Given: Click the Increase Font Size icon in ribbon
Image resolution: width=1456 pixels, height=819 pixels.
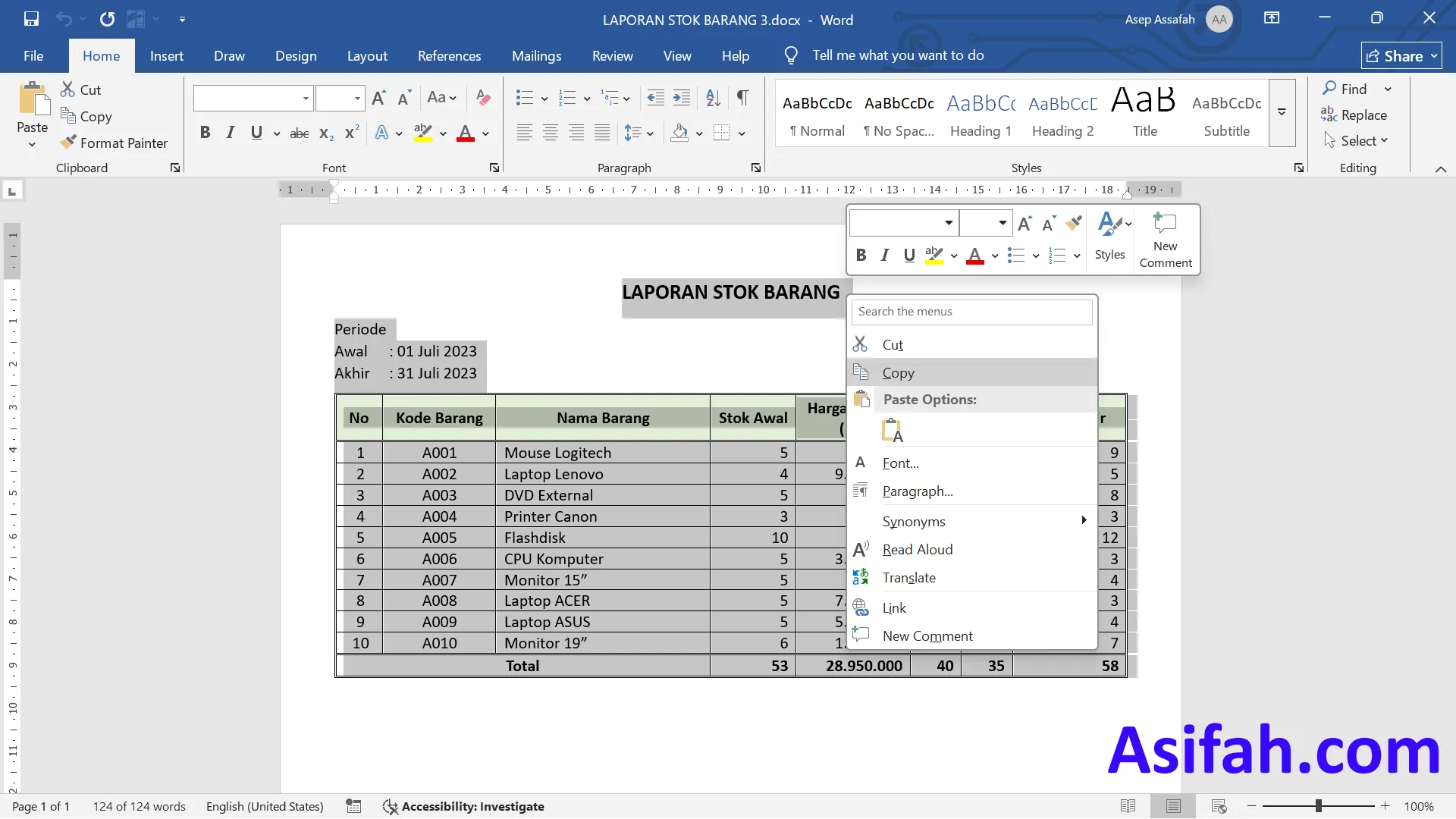Looking at the screenshot, I should pyautogui.click(x=379, y=97).
